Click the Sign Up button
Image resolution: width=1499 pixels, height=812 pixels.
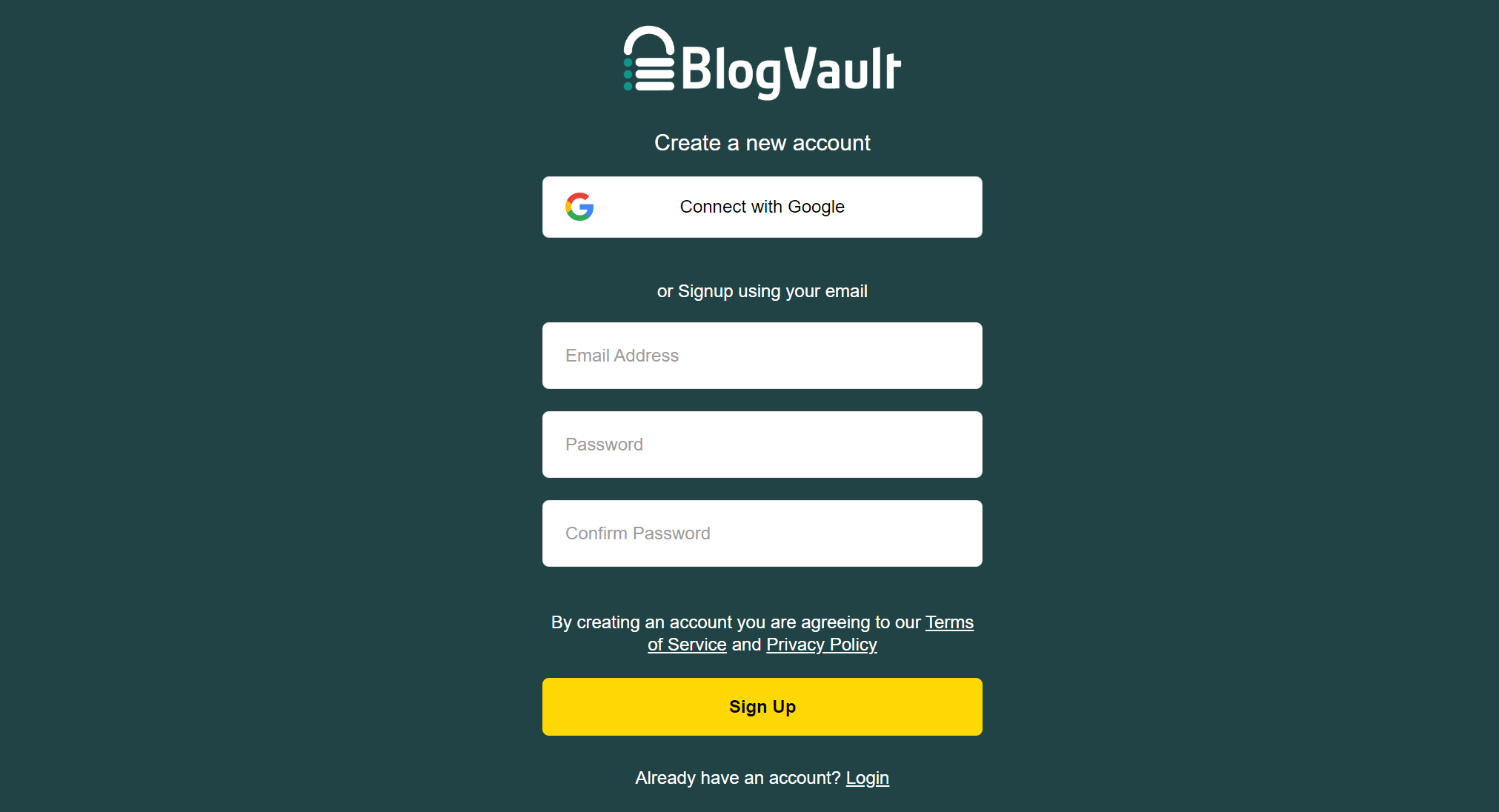(762, 706)
